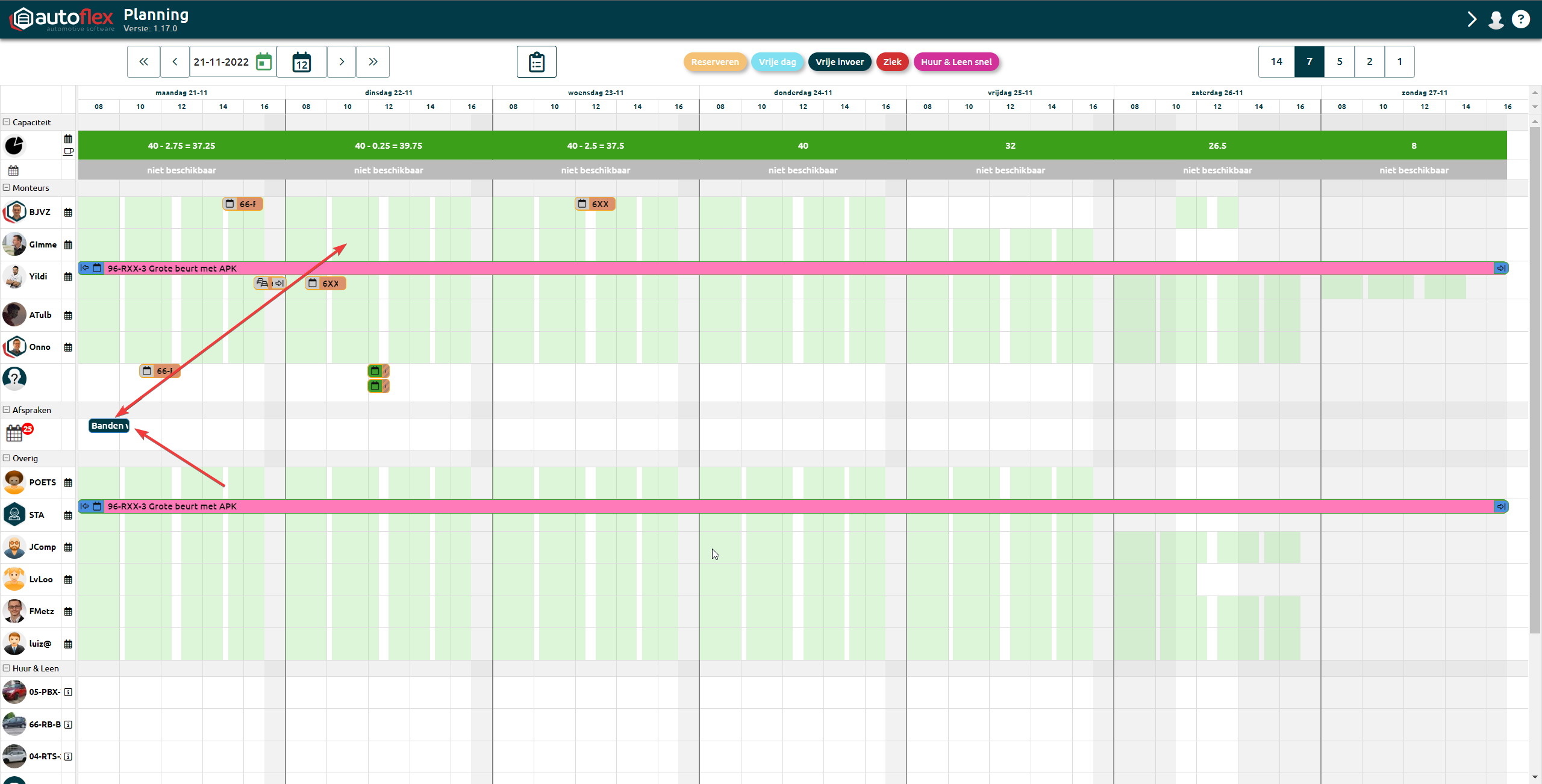Open the user profile icon
This screenshot has height=784, width=1542.
[1496, 19]
